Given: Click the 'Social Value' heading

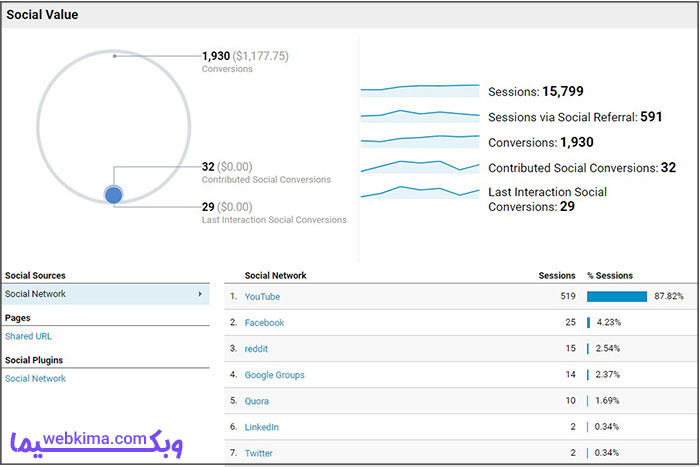Looking at the screenshot, I should 42,15.
